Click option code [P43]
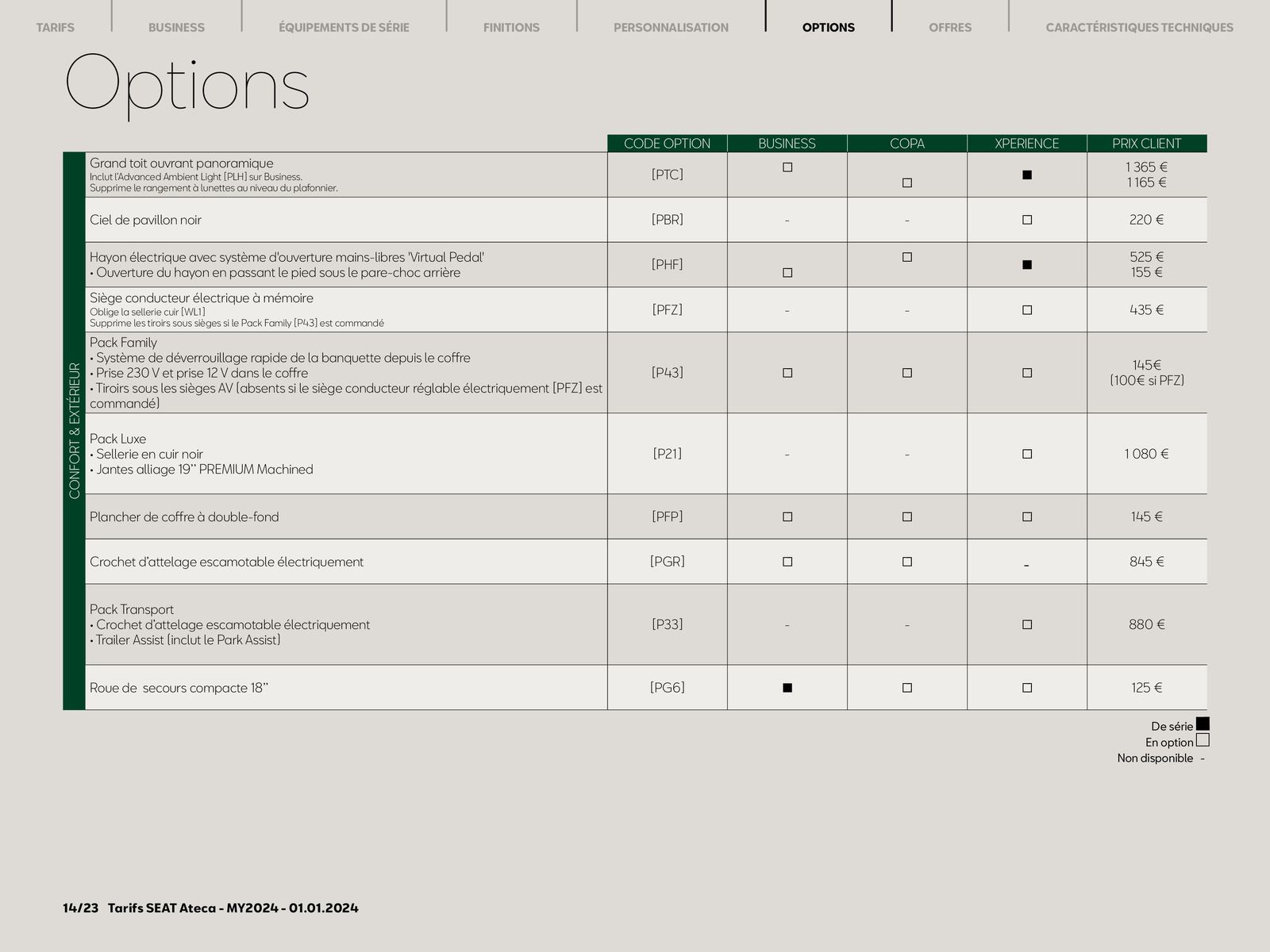The height and width of the screenshot is (952, 1270). coord(668,372)
